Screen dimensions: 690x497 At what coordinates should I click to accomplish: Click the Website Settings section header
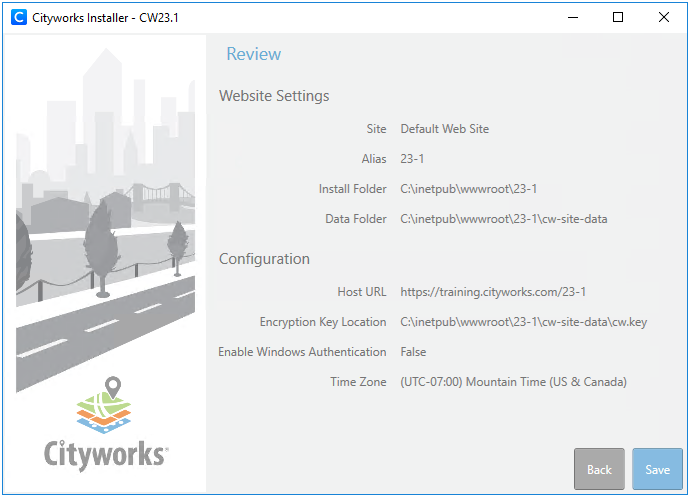[x=274, y=96]
